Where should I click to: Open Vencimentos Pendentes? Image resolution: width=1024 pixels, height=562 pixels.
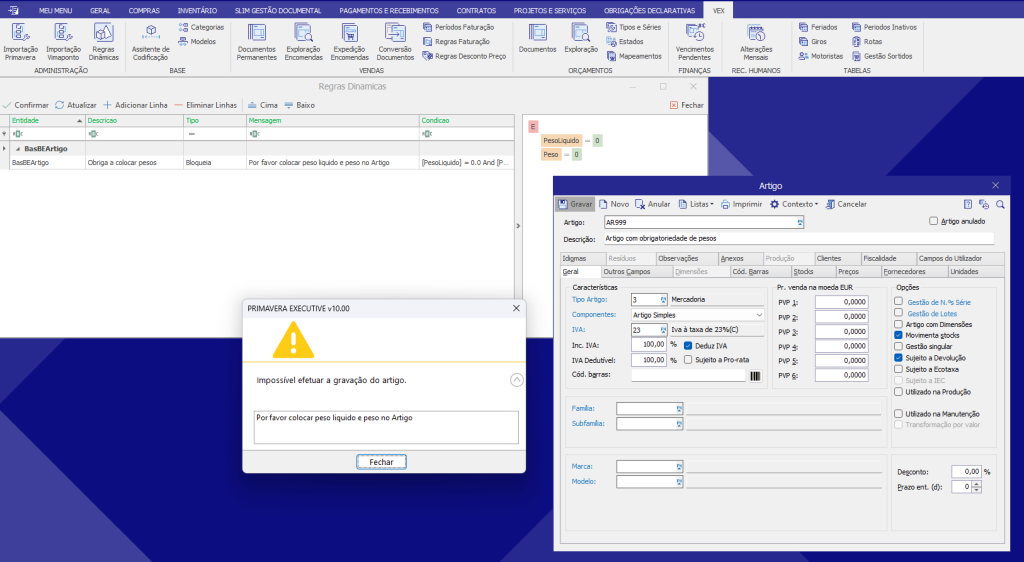(x=694, y=42)
